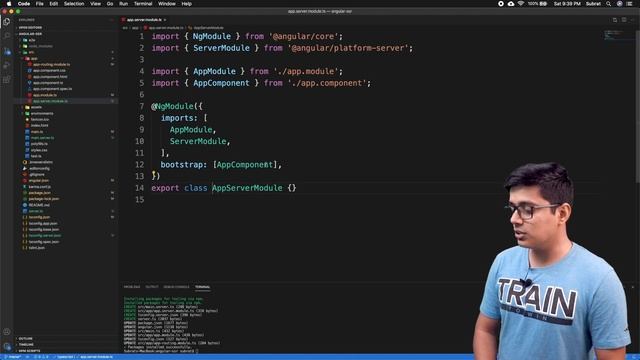Open Manage gear at activity bar bottom

pyautogui.click(x=7, y=347)
